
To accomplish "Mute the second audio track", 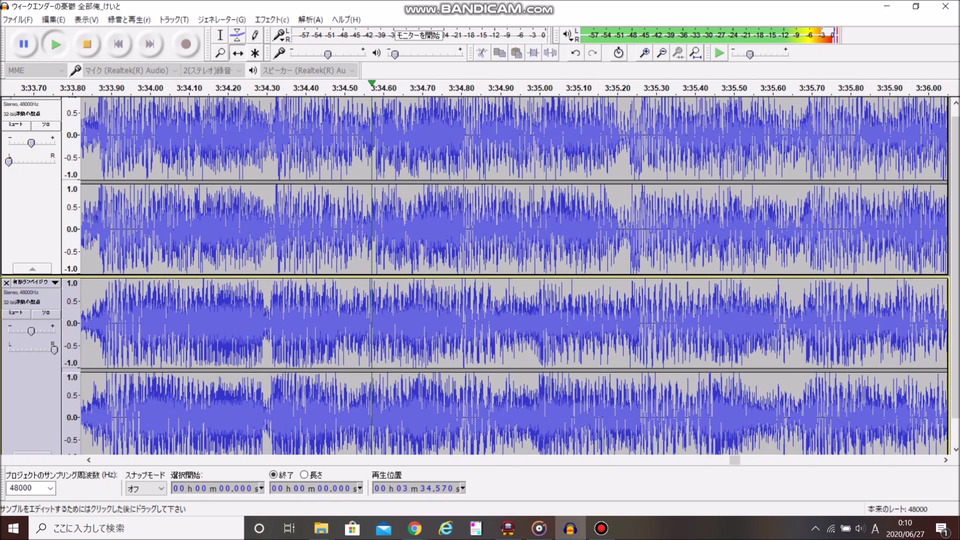I will click(17, 312).
